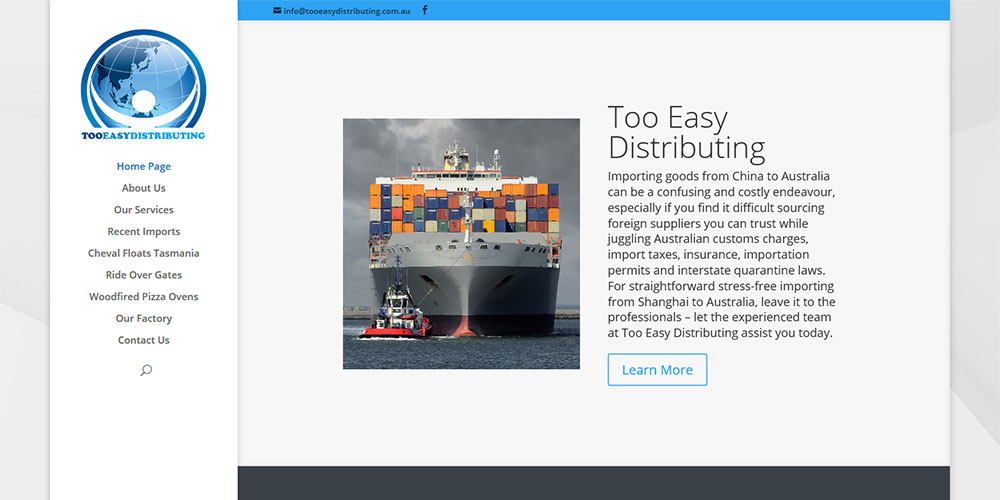Click info@tooeasydistributing.com.au email link
This screenshot has width=1000, height=500.
tap(346, 11)
